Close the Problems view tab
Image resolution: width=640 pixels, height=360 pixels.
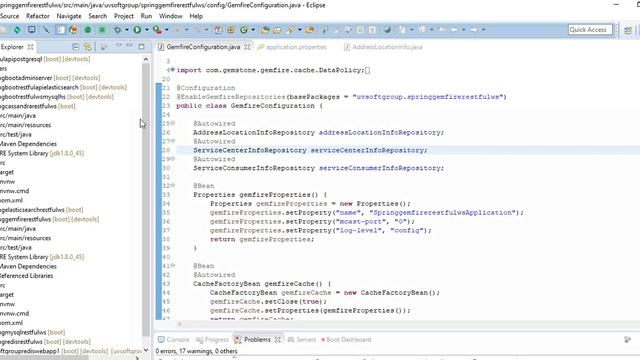(278, 340)
